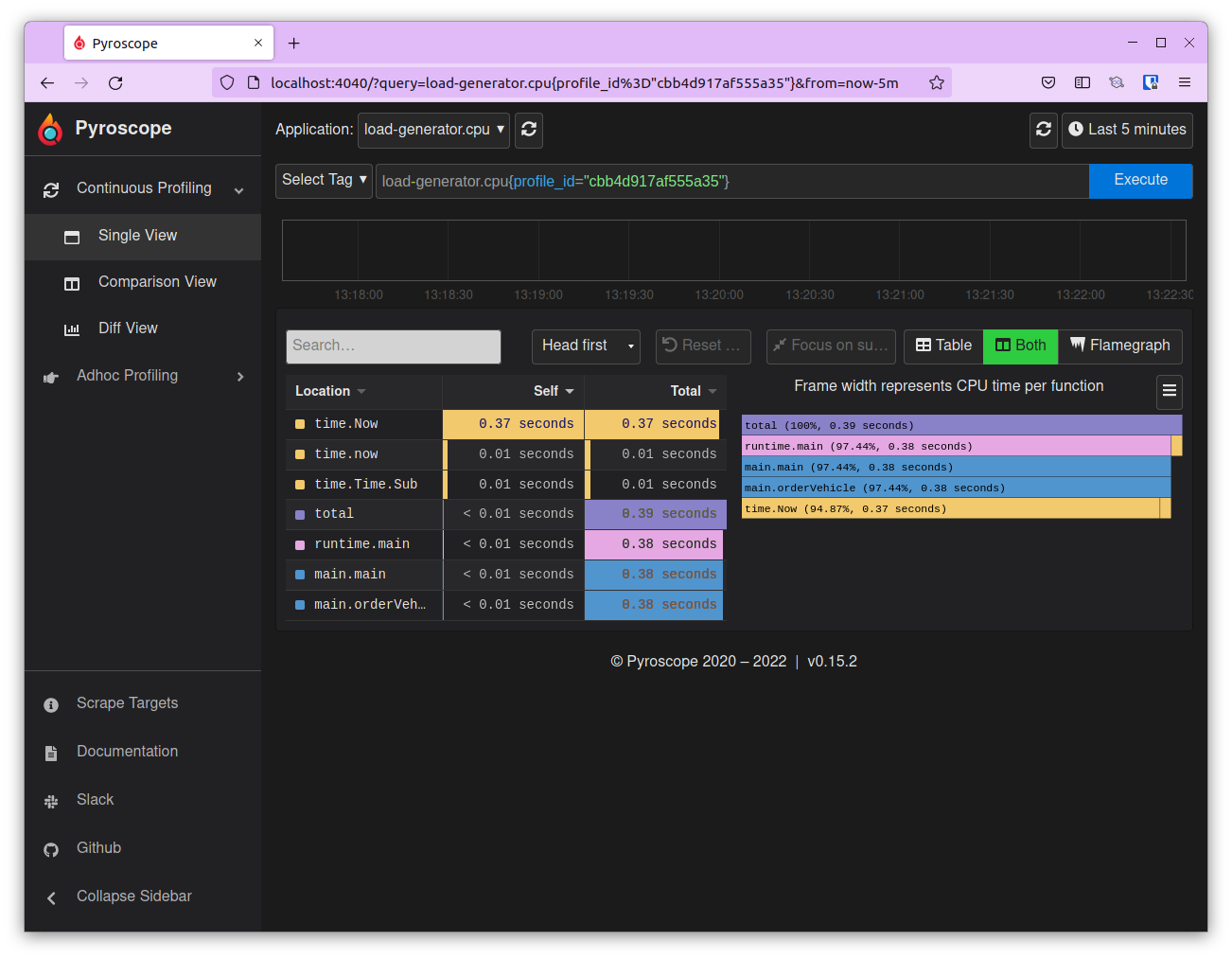Open the flamegraph hamburger menu
1232x959 pixels.
click(1169, 391)
